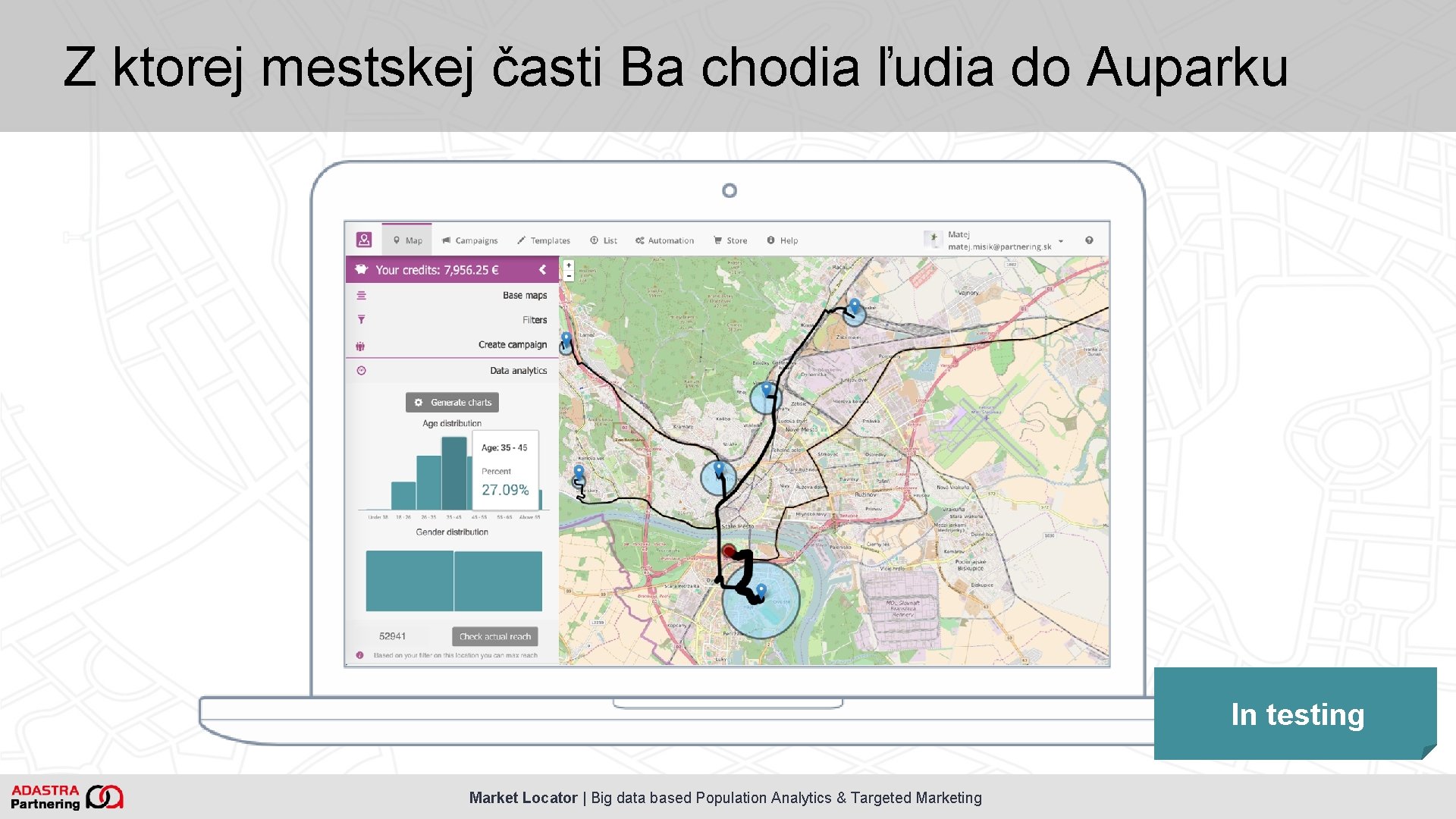This screenshot has height=819, width=1456.
Task: Click the Base maps icon
Action: pos(362,294)
